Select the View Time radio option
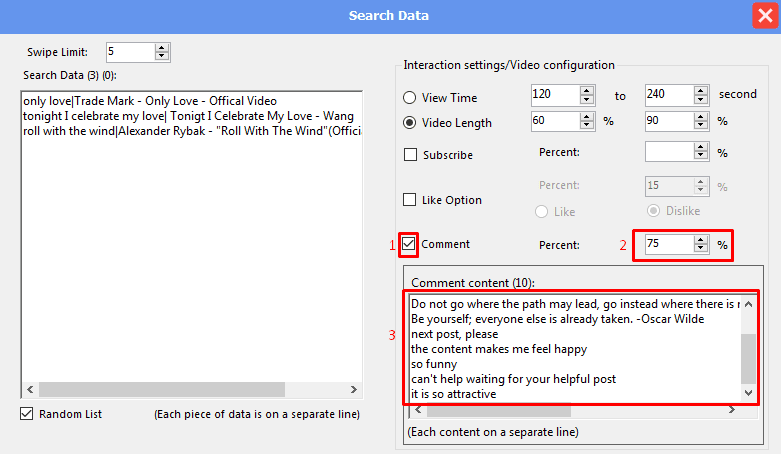Screen dimensions: 781x454 click(409, 98)
